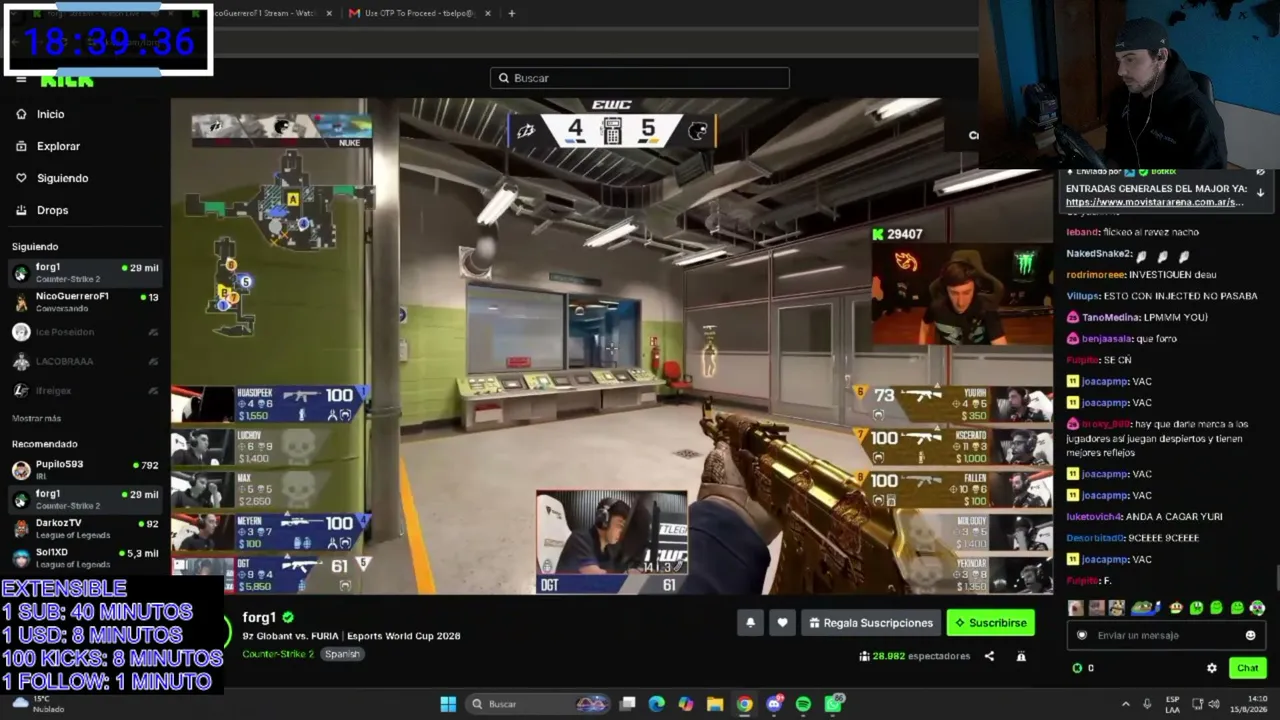Click the system tray microphone icon
This screenshot has height=720, width=1280.
click(1147, 704)
